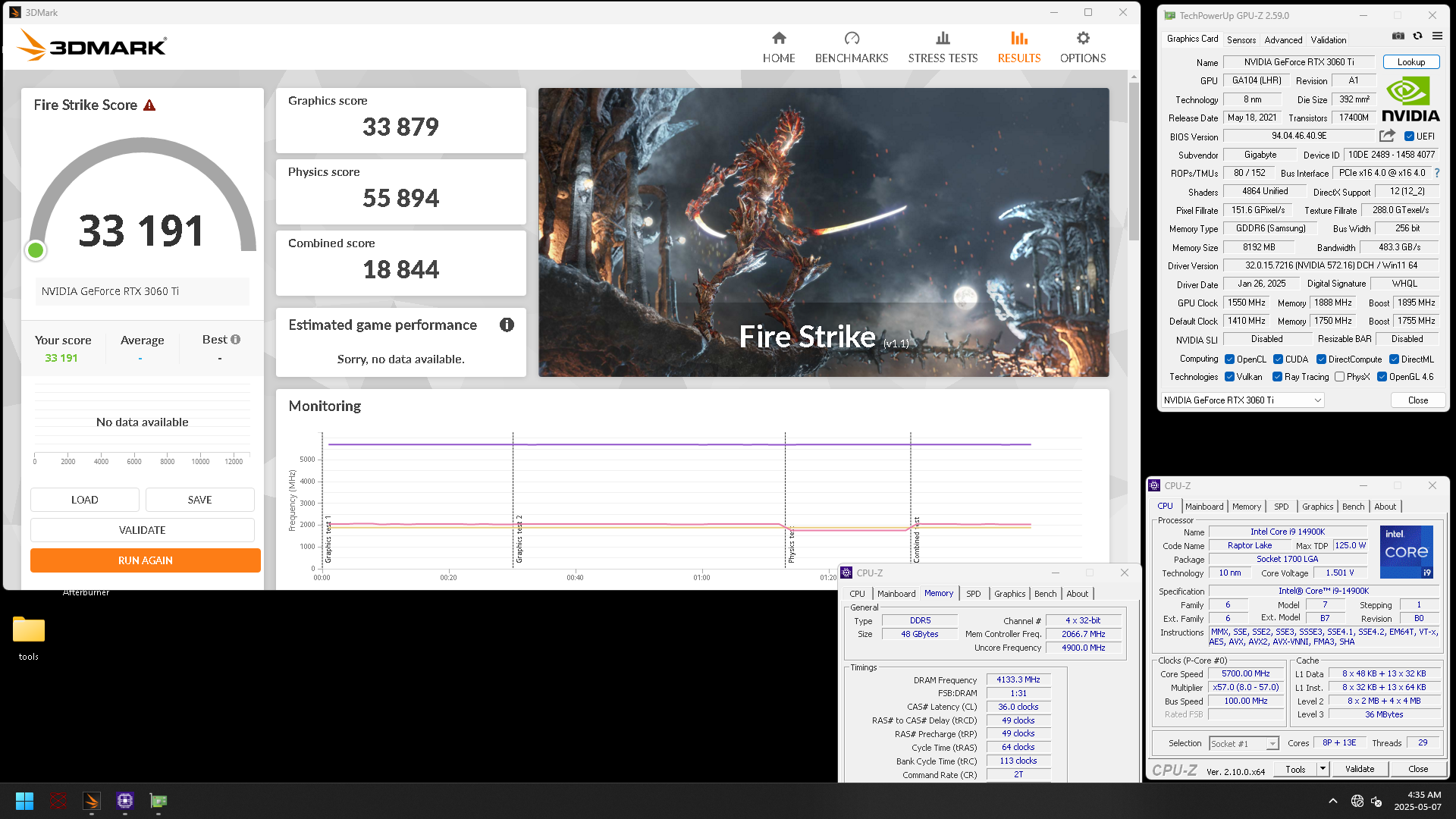Take GPU-Z screenshot with camera icon

point(1398,36)
